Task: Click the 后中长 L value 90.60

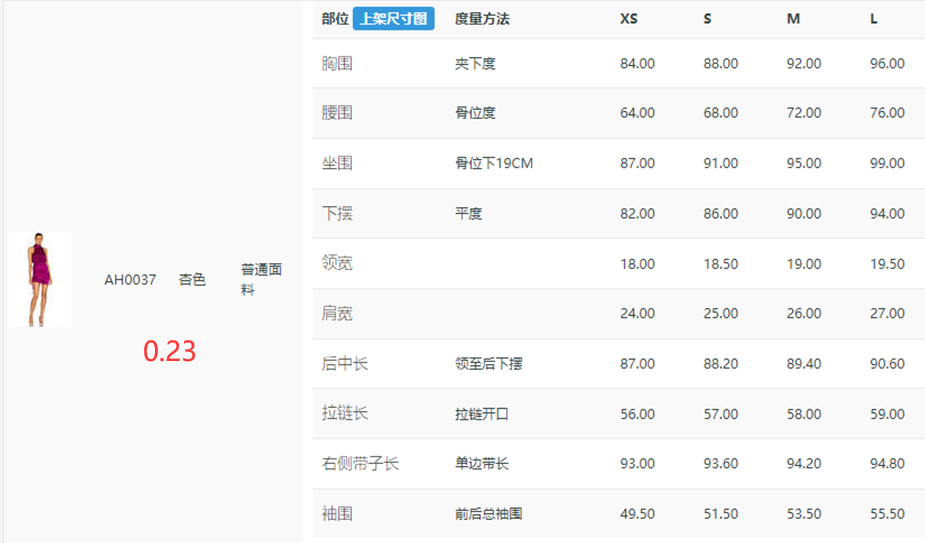Action: (x=887, y=364)
